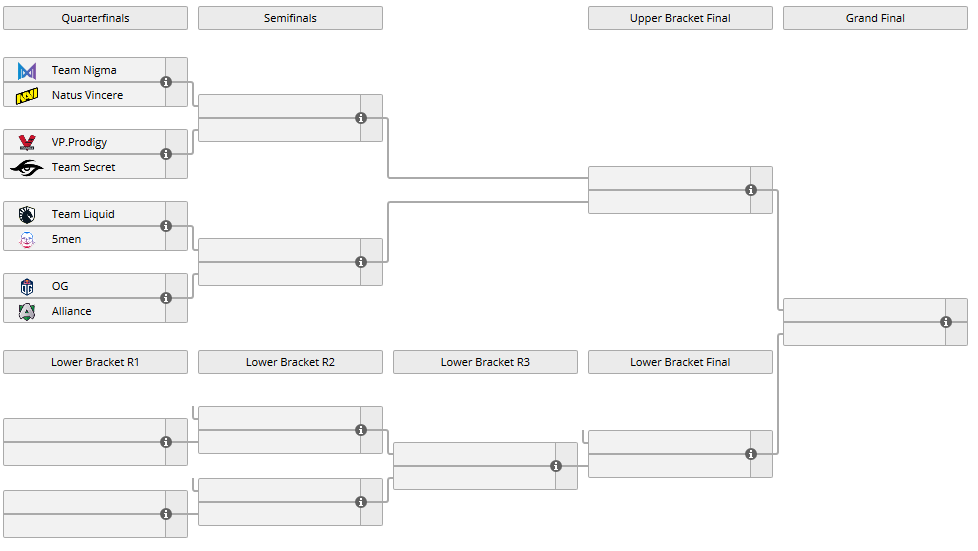Open info for VP.Prodigy vs Team Secret match
Image resolution: width=978 pixels, height=551 pixels.
166,154
